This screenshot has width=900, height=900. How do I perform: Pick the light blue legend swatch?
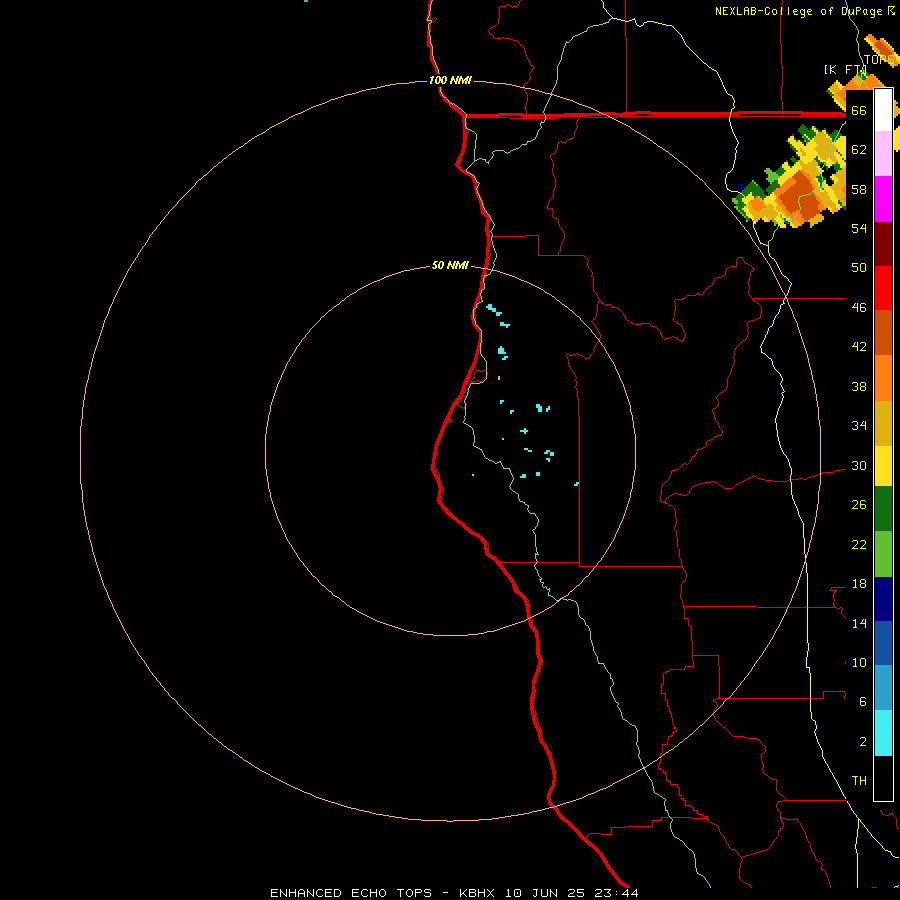coord(883,688)
